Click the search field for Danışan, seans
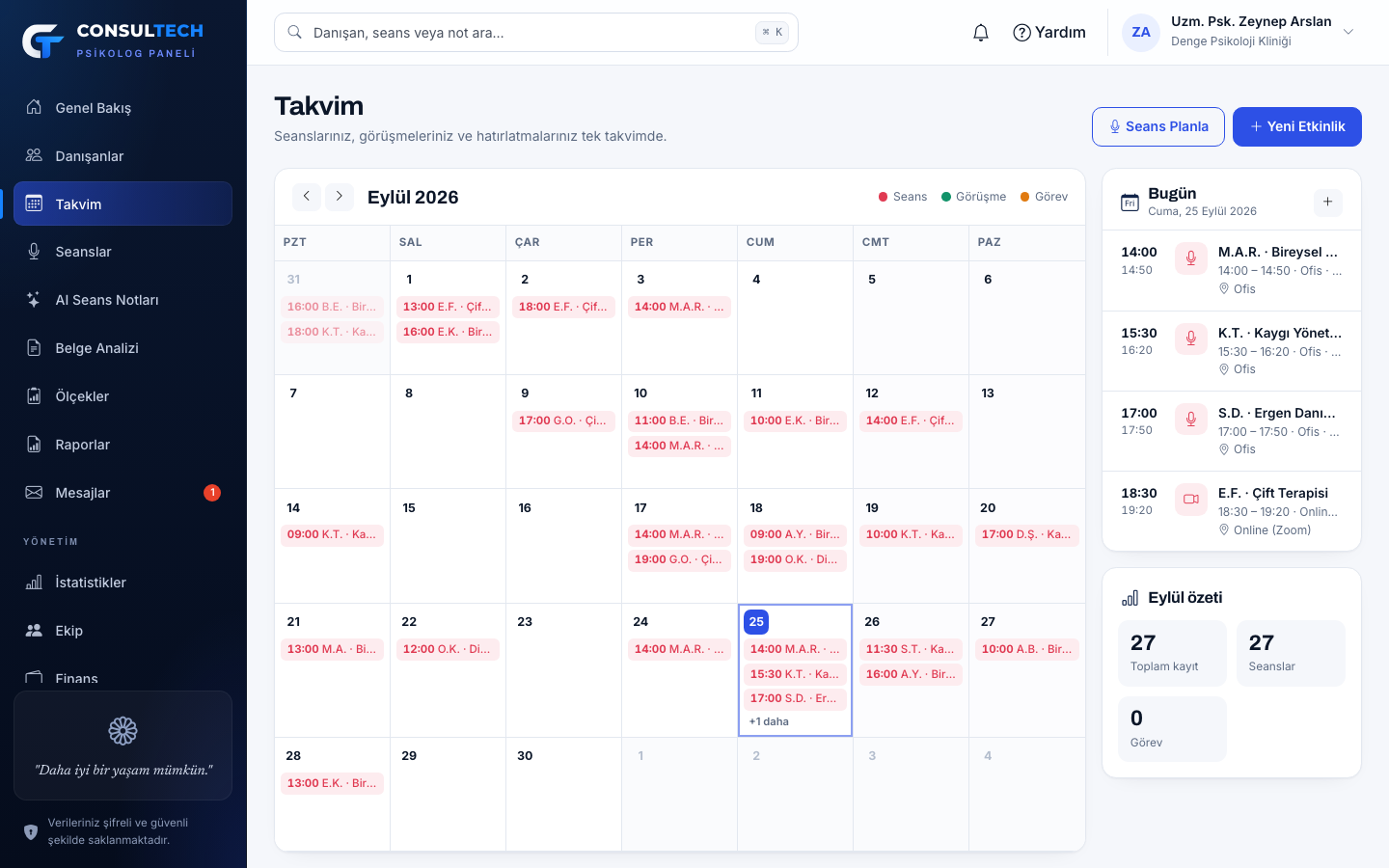The width and height of the screenshot is (1389, 868). pos(536,33)
